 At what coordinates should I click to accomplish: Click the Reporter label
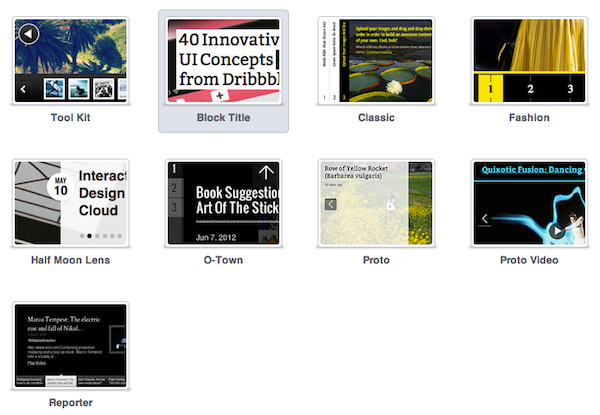point(71,402)
